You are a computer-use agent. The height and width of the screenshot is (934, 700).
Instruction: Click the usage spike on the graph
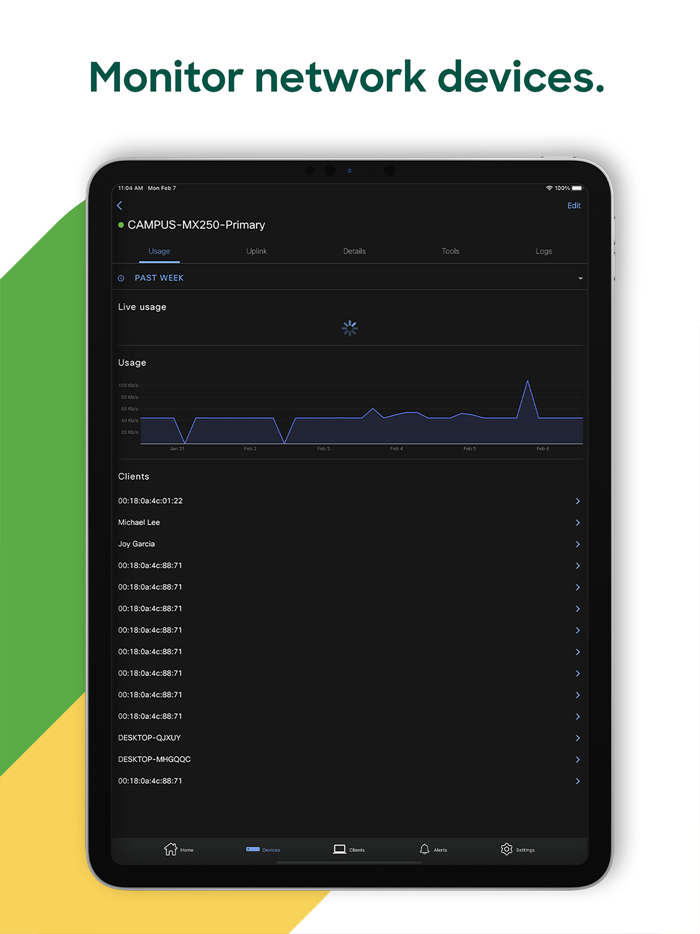[x=527, y=398]
